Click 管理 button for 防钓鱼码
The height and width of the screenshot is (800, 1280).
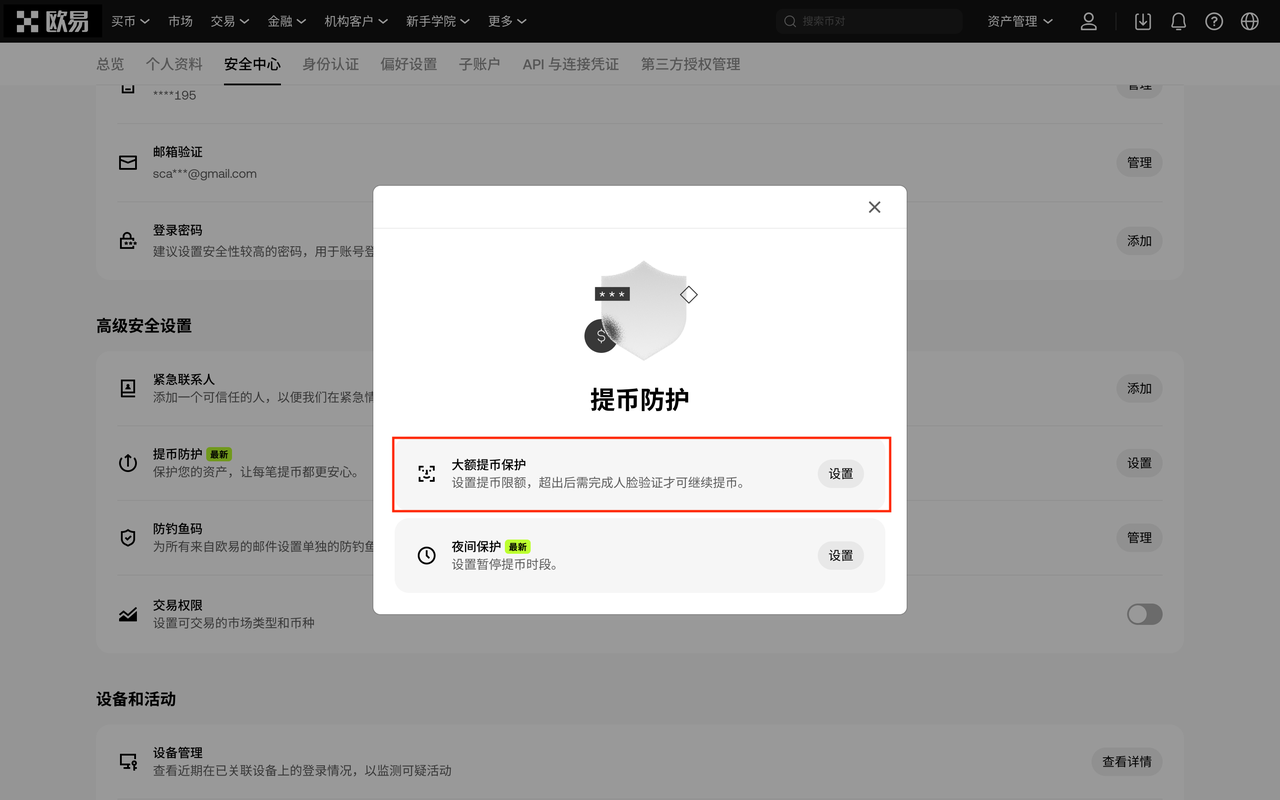pos(1139,537)
